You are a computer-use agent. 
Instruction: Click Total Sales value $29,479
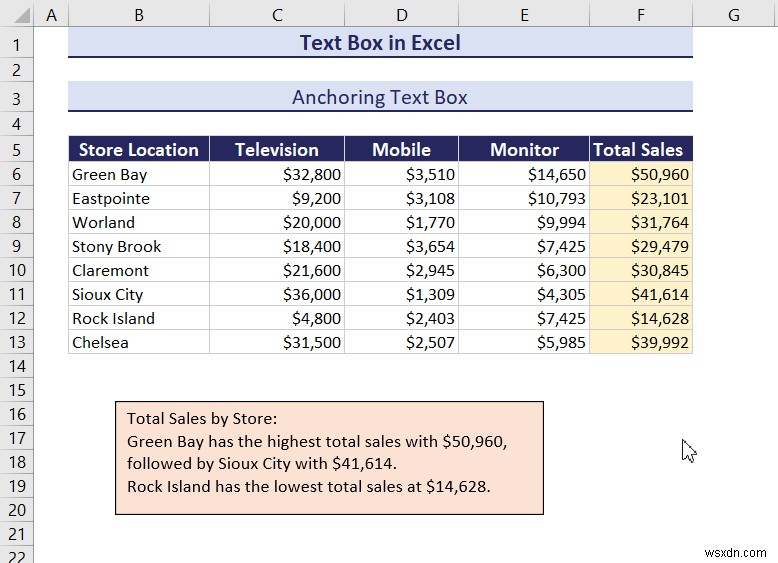[x=641, y=246]
